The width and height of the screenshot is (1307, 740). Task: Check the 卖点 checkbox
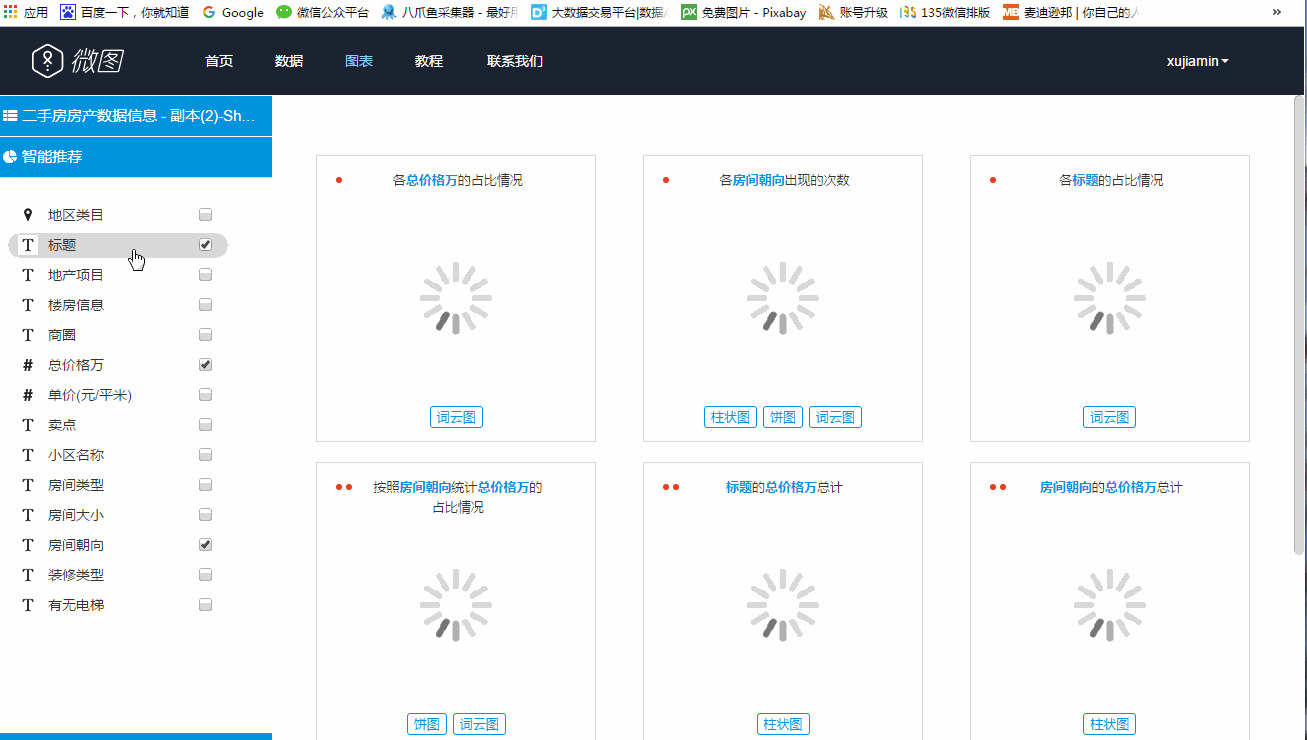coord(205,425)
